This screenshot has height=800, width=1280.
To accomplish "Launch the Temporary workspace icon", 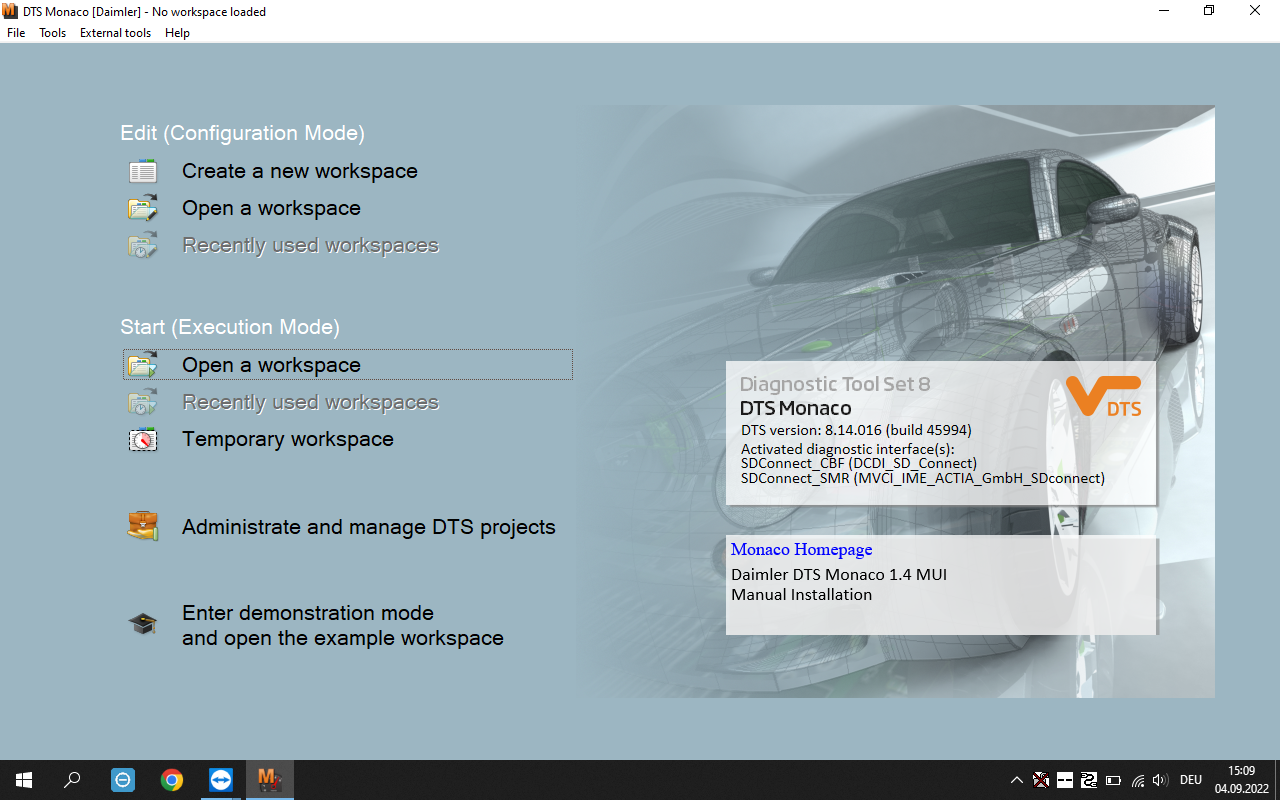I will tap(143, 440).
